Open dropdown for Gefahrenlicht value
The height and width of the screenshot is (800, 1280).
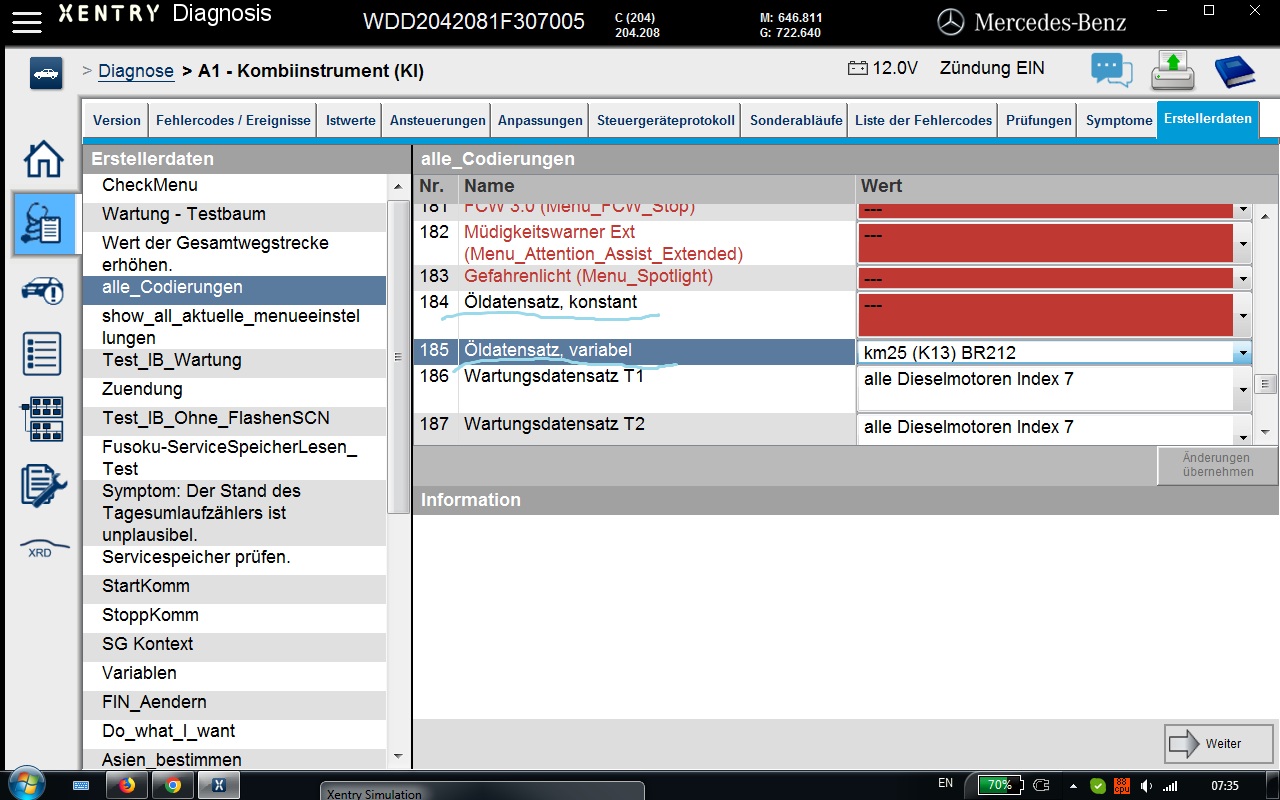1242,279
